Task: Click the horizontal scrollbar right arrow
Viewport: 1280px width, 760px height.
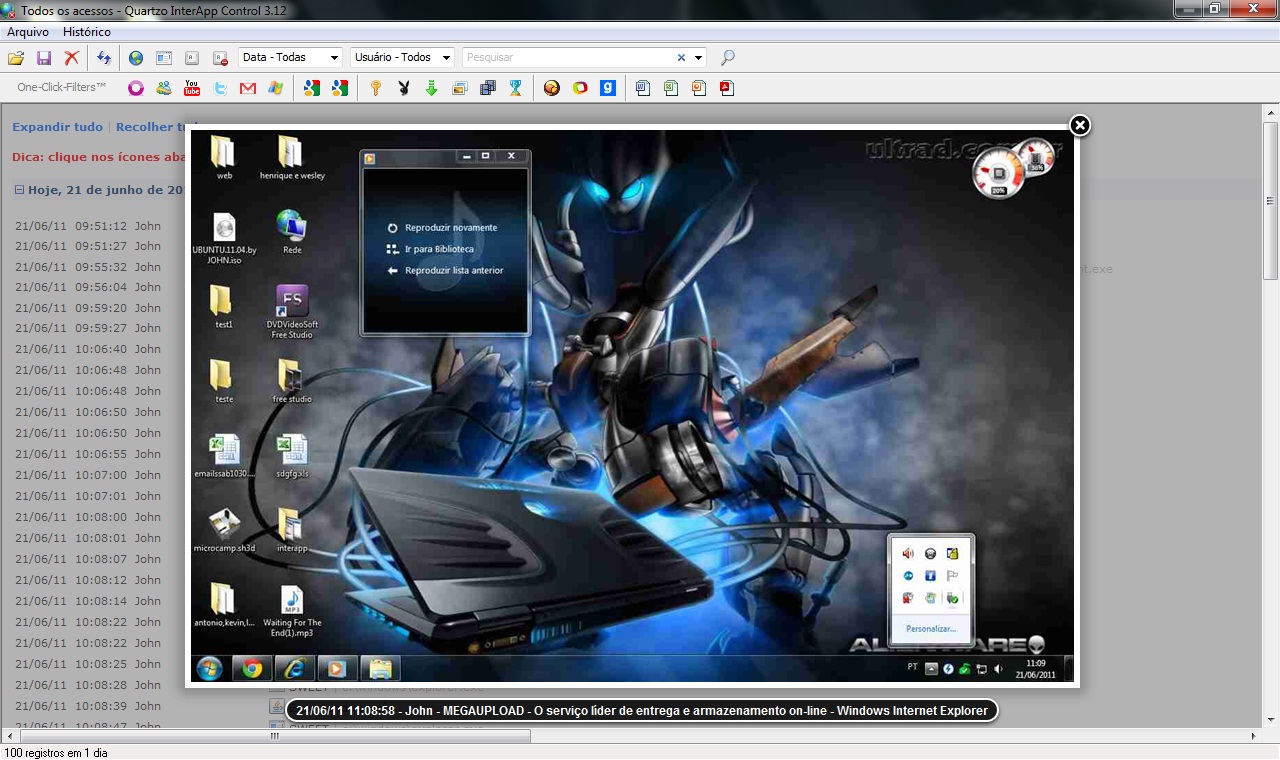Action: [1254, 735]
